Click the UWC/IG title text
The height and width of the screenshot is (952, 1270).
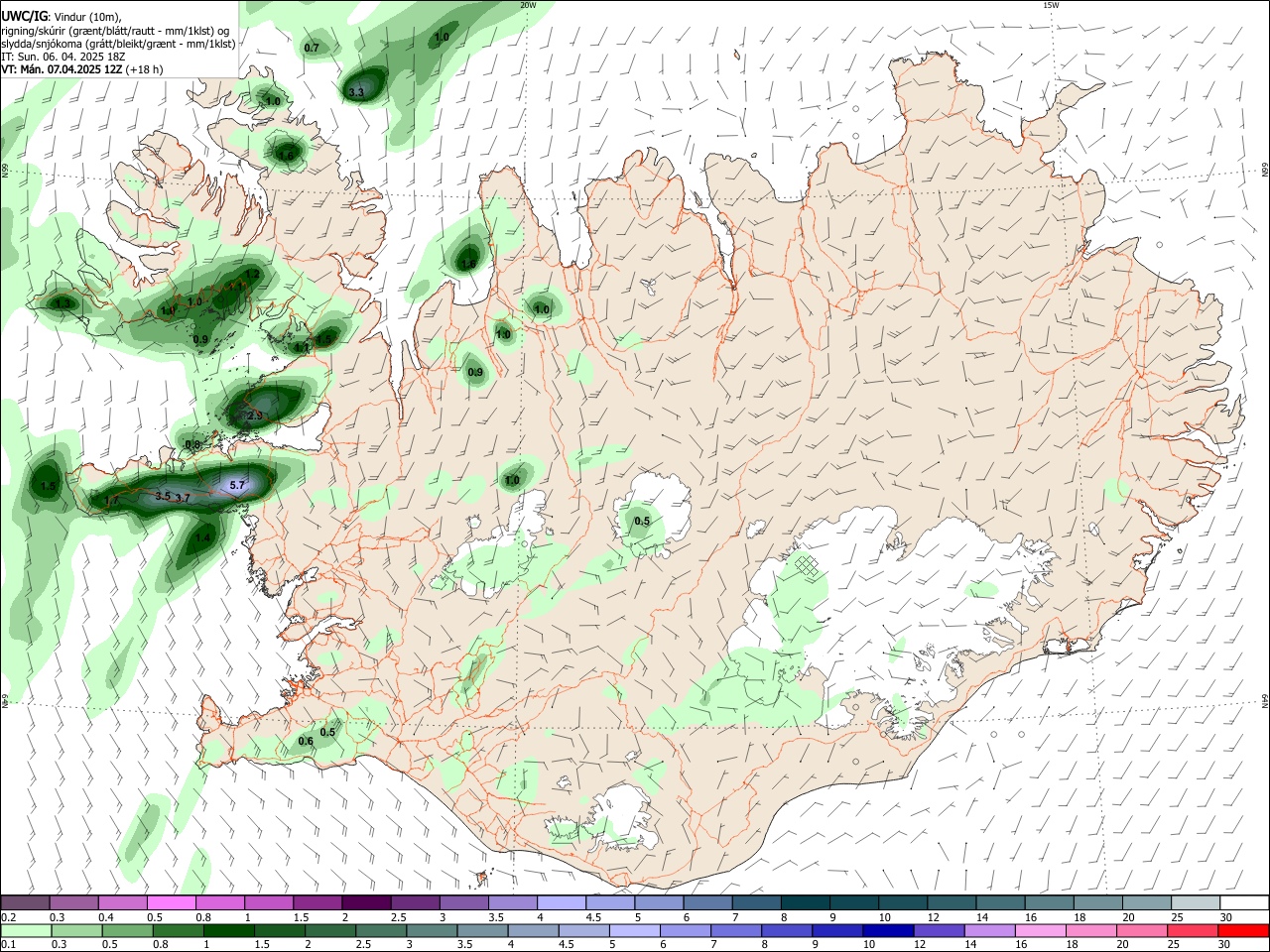click(x=24, y=16)
